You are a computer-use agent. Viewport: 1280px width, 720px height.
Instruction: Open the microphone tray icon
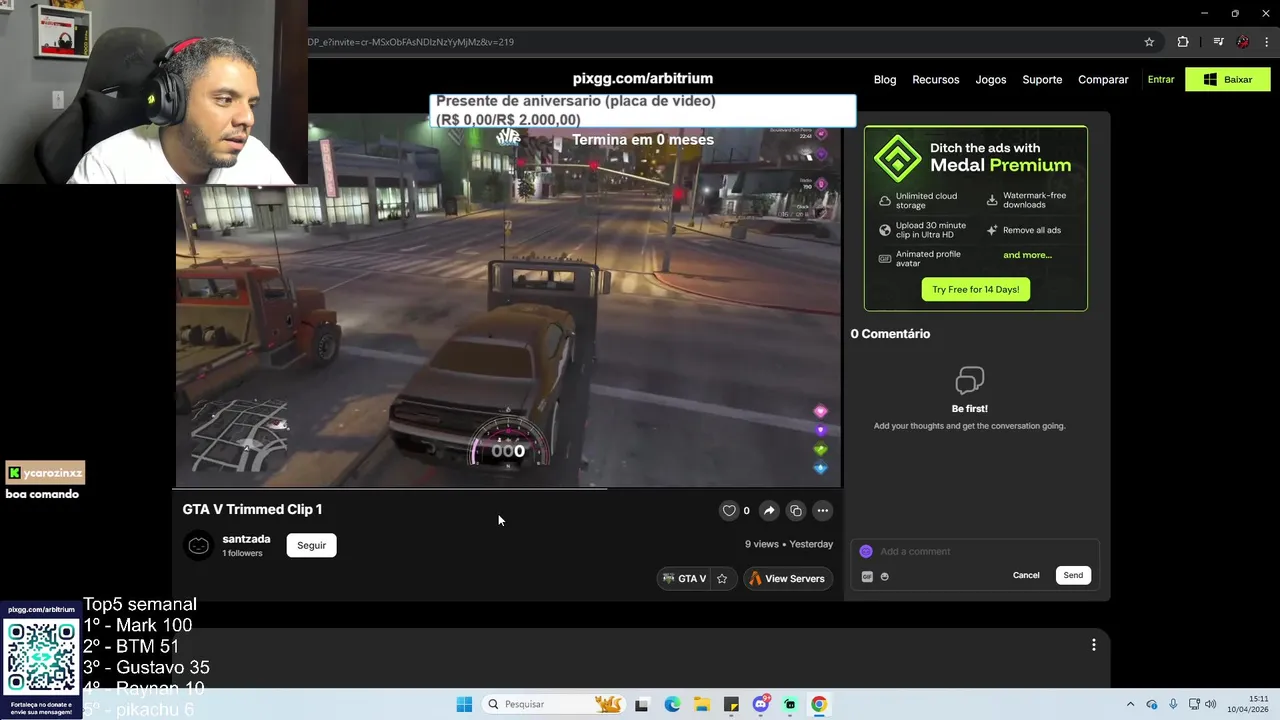pyautogui.click(x=1173, y=704)
